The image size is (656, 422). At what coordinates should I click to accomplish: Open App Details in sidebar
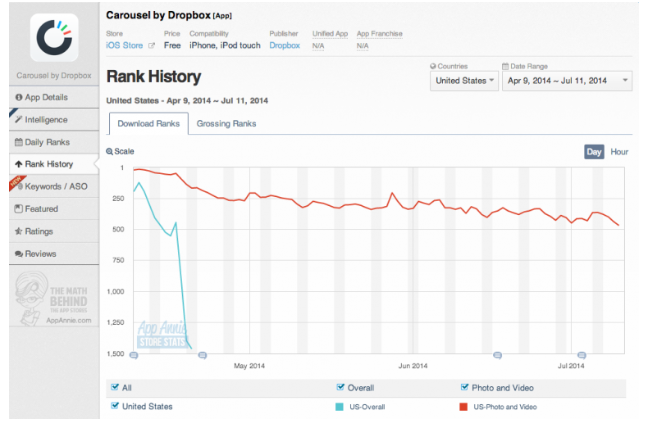coord(54,97)
